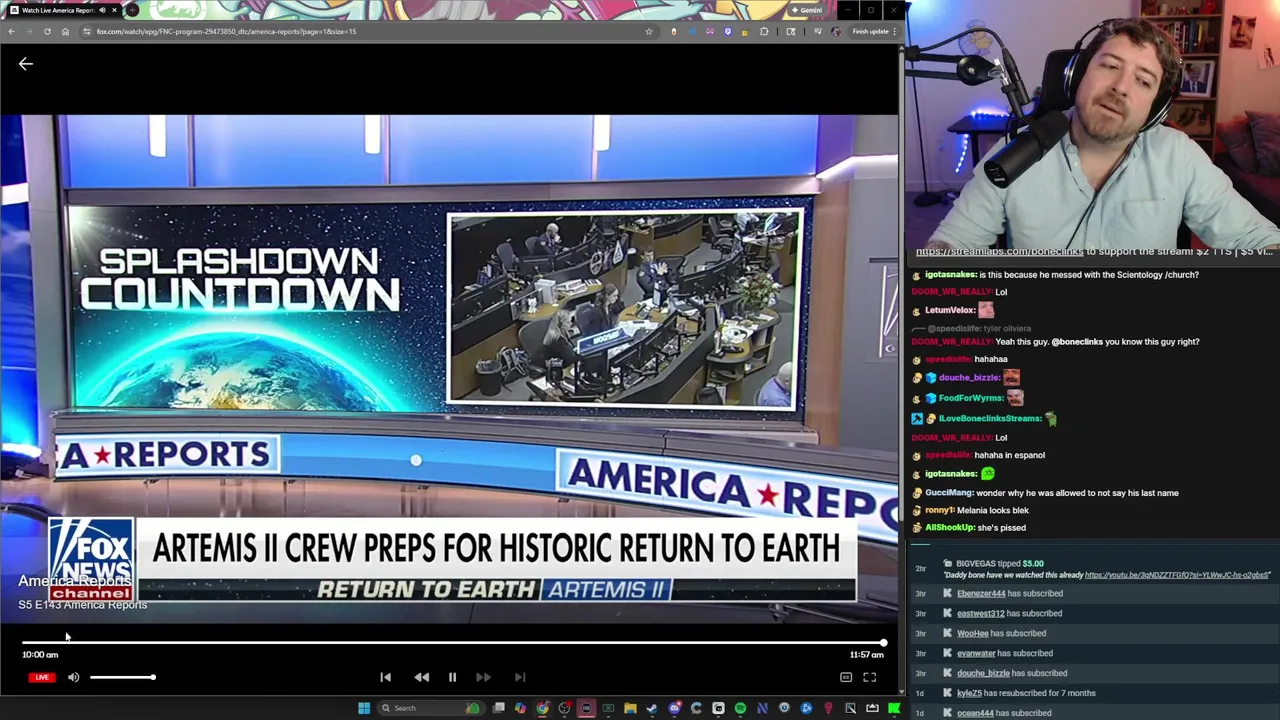Click the streamer webcam feed
This screenshot has height=720, width=1280.
pos(1092,122)
